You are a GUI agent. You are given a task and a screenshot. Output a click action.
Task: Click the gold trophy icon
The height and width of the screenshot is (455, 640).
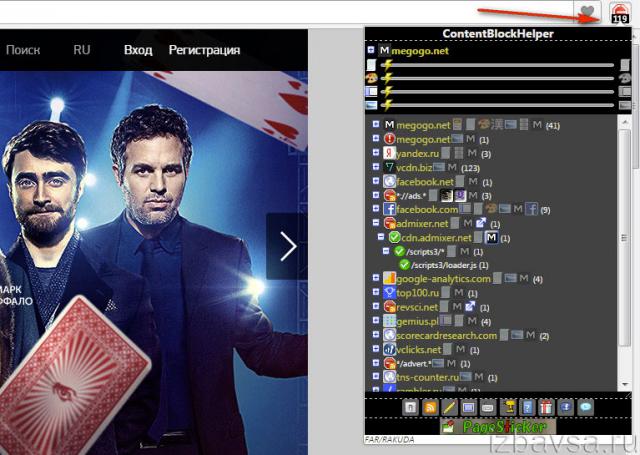pyautogui.click(x=508, y=407)
